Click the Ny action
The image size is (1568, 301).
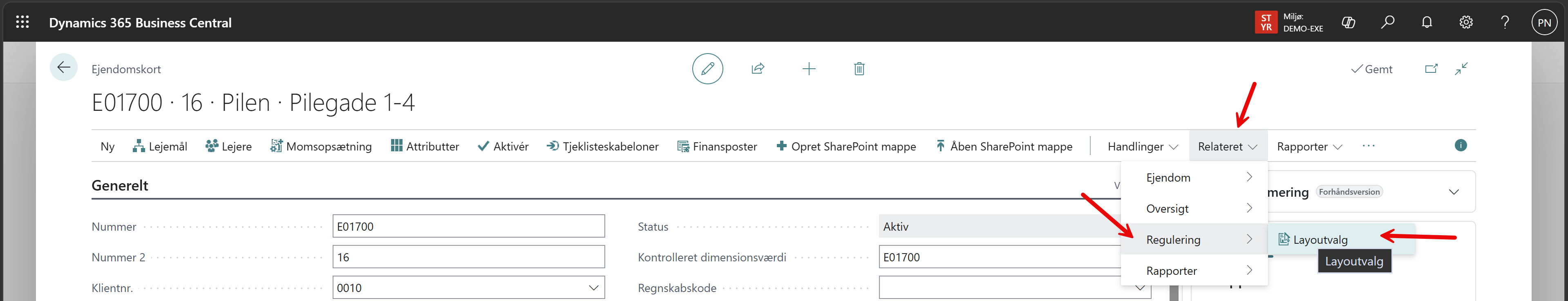pyautogui.click(x=108, y=146)
